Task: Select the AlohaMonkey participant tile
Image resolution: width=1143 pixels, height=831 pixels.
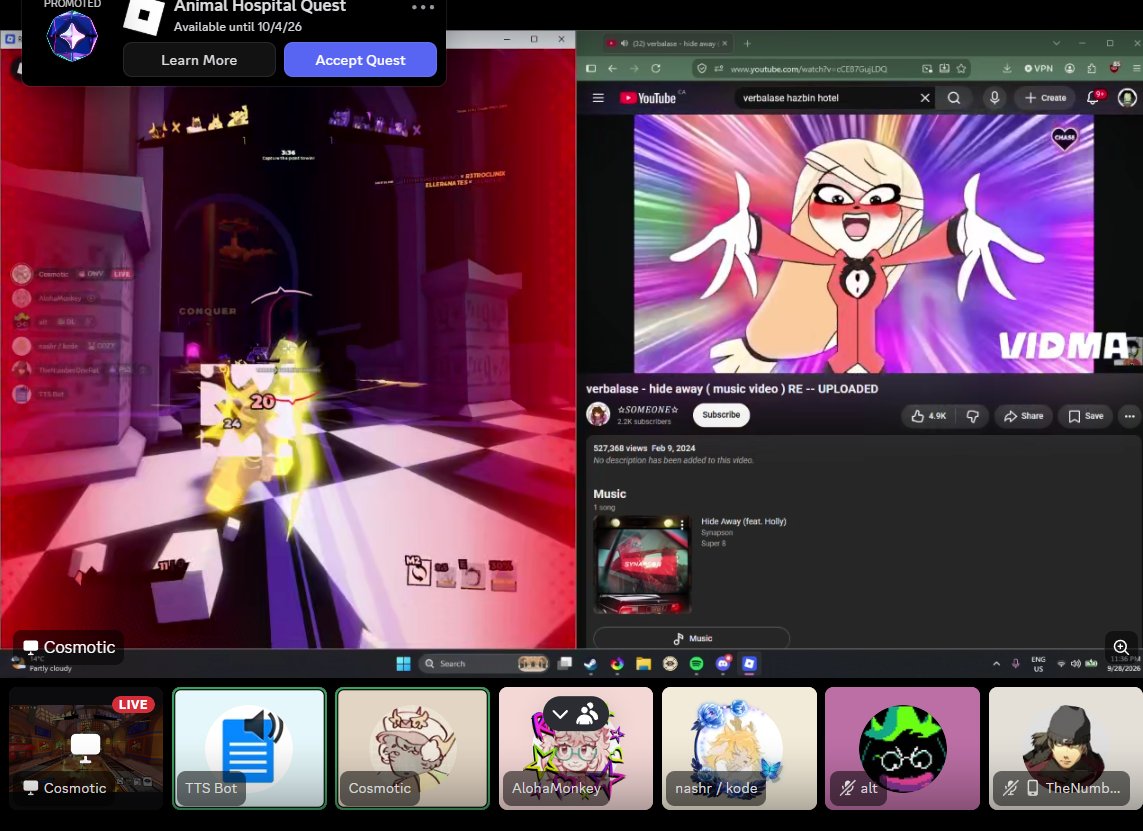Action: [x=576, y=749]
